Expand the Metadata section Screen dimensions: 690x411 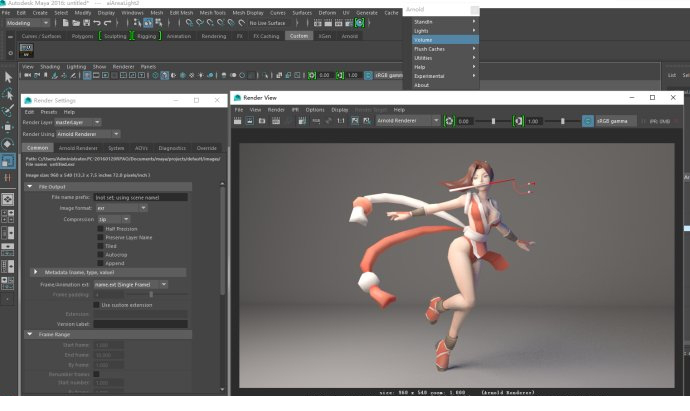pos(36,272)
